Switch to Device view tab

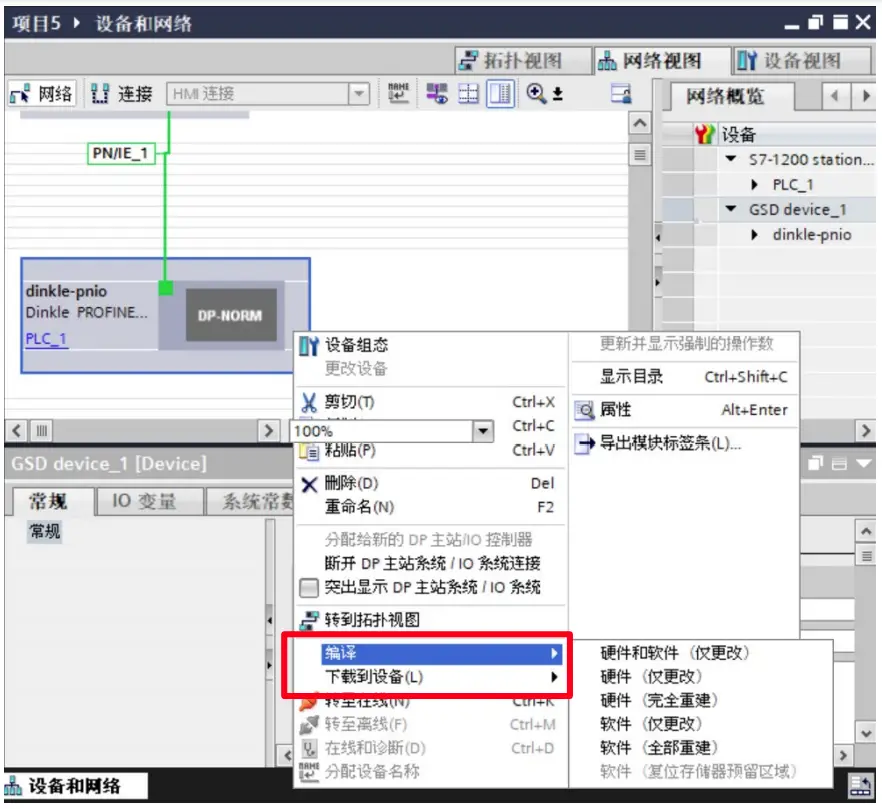click(x=802, y=60)
